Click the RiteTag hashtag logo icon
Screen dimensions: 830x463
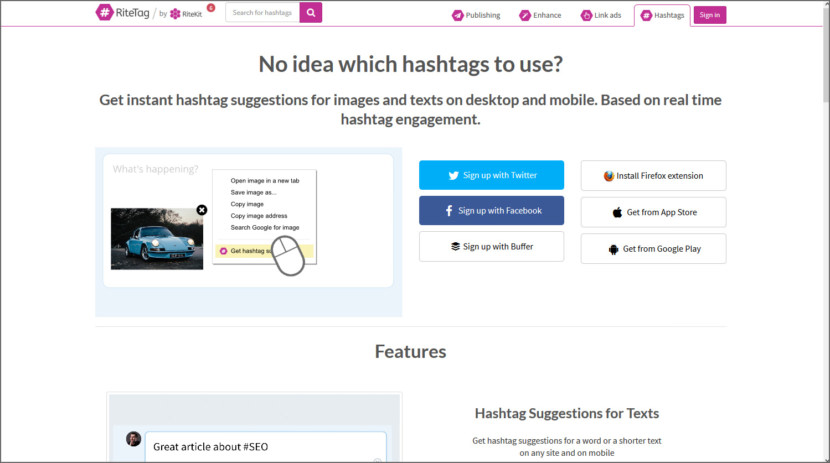point(104,13)
